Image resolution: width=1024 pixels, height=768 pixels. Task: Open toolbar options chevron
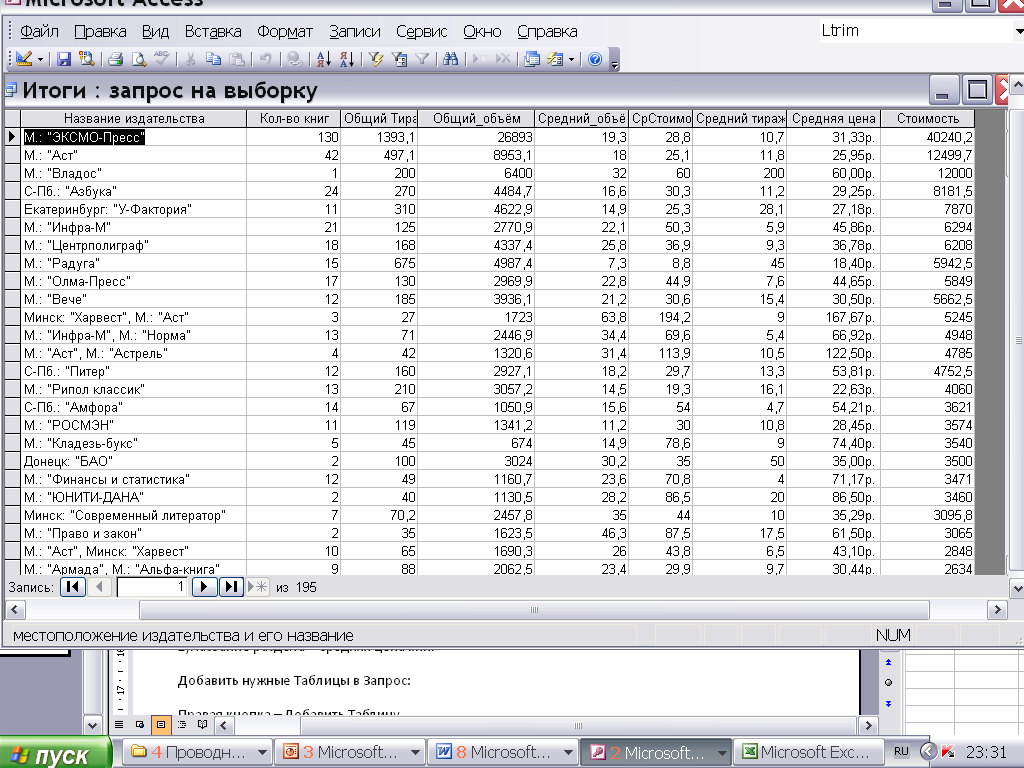tap(614, 60)
